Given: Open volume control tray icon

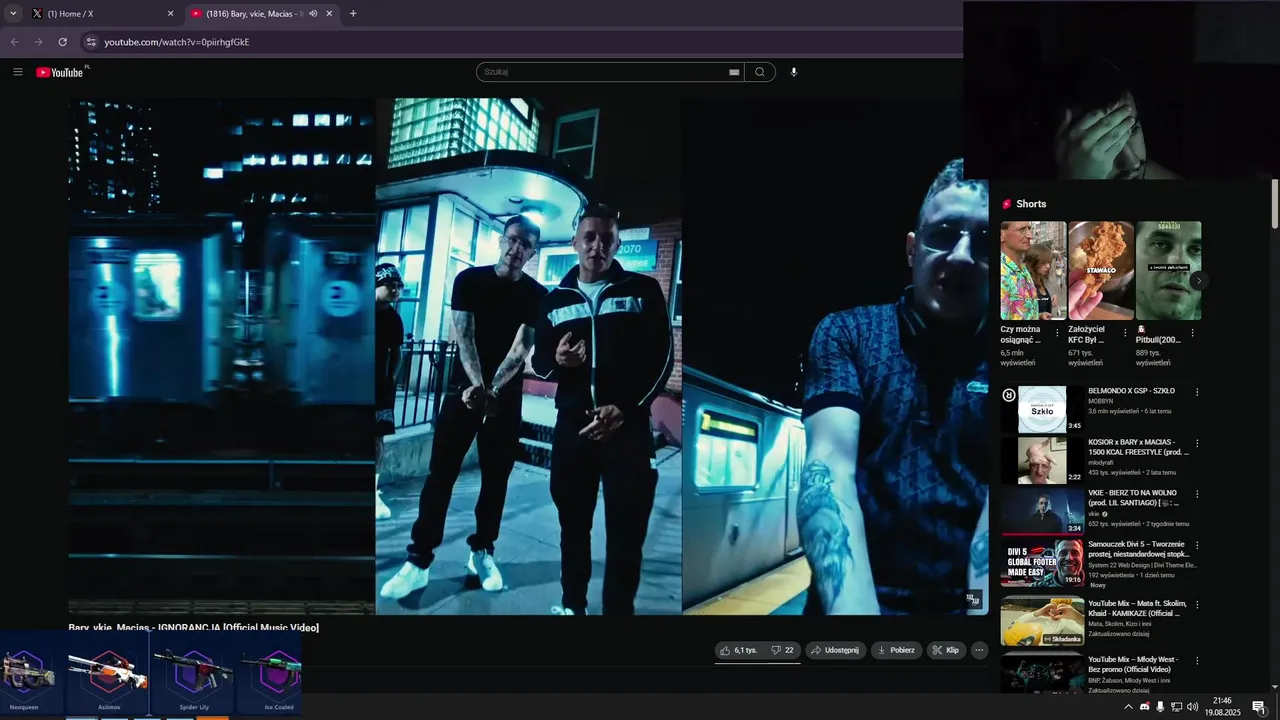Looking at the screenshot, I should 1192,707.
